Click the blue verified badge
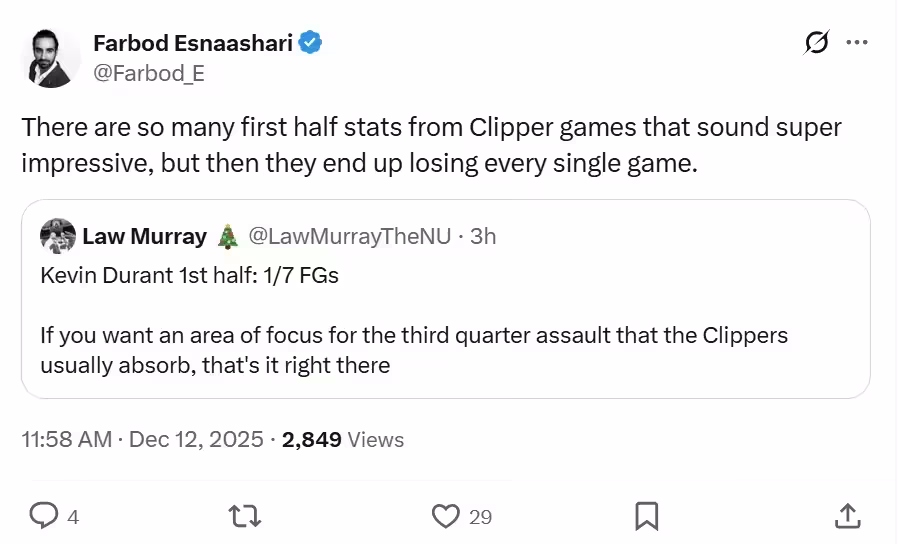Viewport: 898px width, 544px height. point(311,43)
